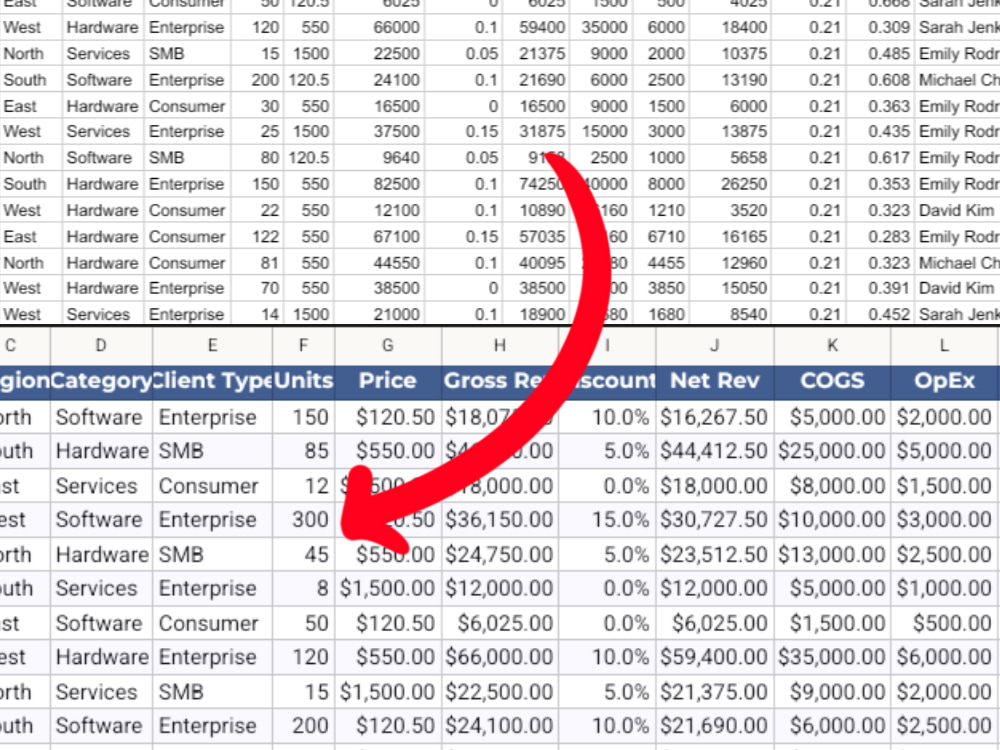Screen dimensions: 1000x750
Task: Select column E header in formatted table
Action: [x=212, y=346]
